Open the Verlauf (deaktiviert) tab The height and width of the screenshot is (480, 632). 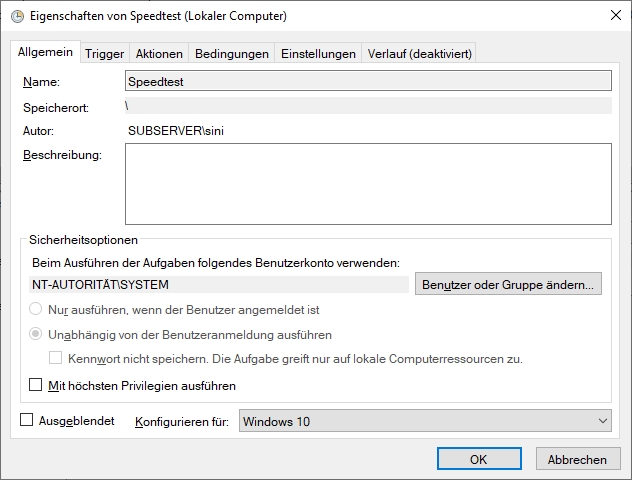pos(419,54)
